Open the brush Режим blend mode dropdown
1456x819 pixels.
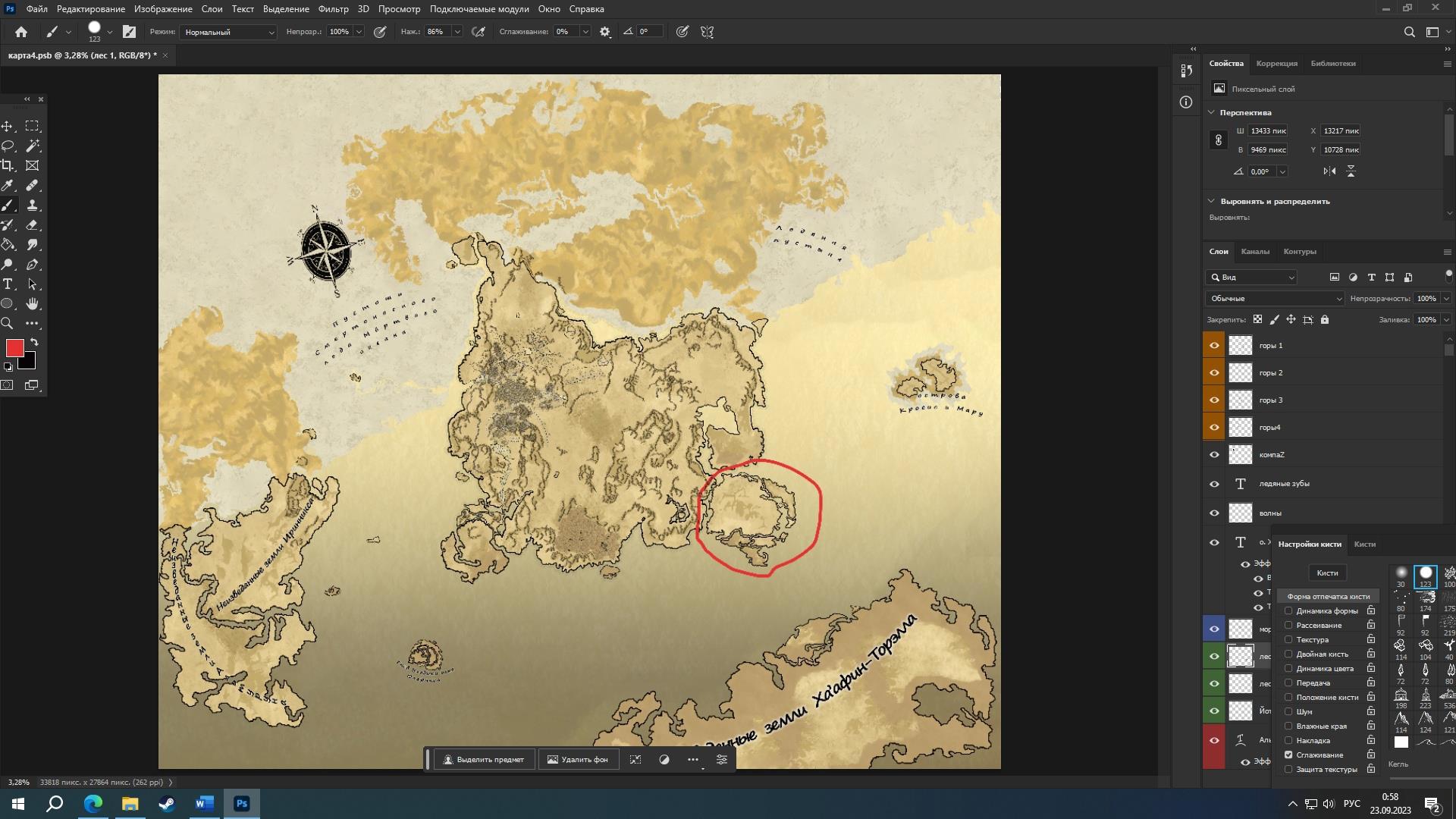(228, 32)
